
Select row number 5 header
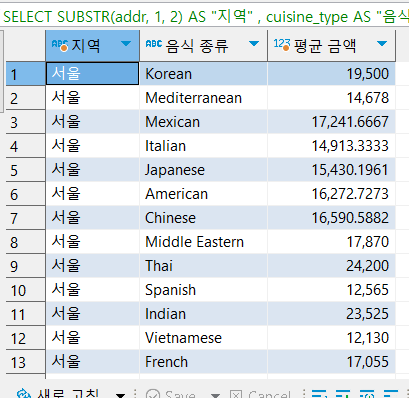pyautogui.click(x=25, y=170)
